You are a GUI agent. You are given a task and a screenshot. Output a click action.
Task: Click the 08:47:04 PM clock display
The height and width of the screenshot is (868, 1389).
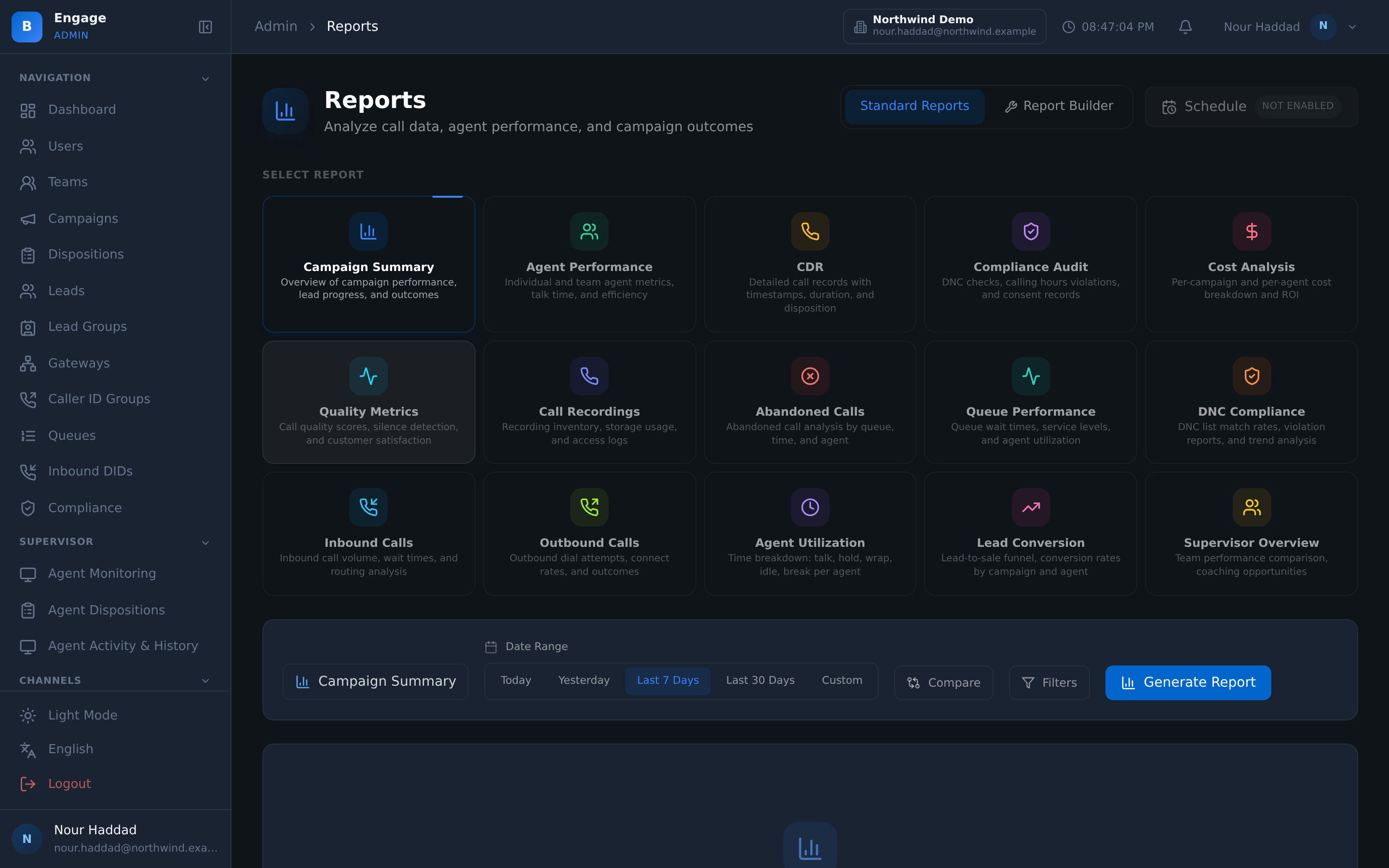1108,27
